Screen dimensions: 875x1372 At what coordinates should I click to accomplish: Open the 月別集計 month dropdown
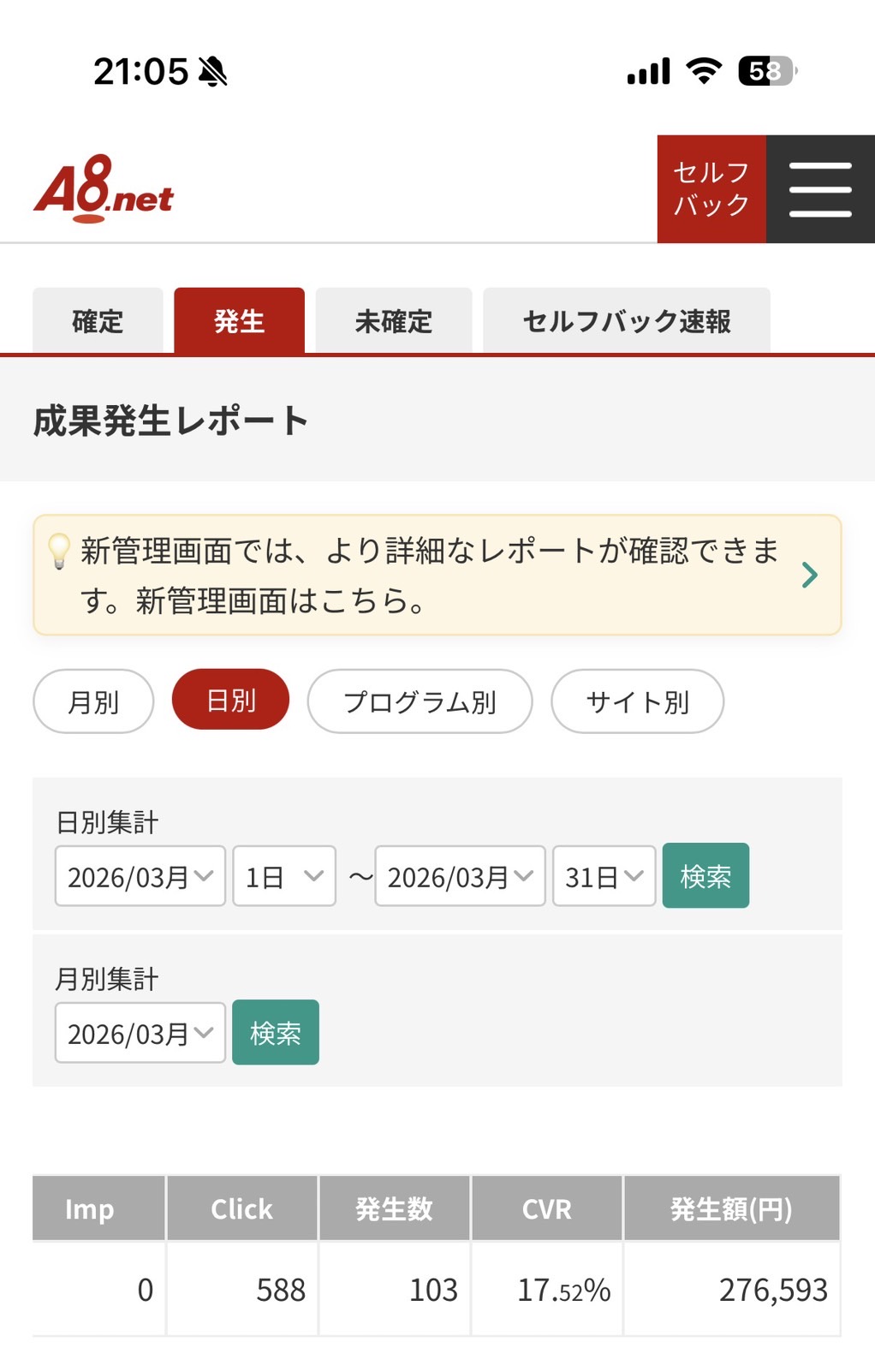(x=140, y=1033)
